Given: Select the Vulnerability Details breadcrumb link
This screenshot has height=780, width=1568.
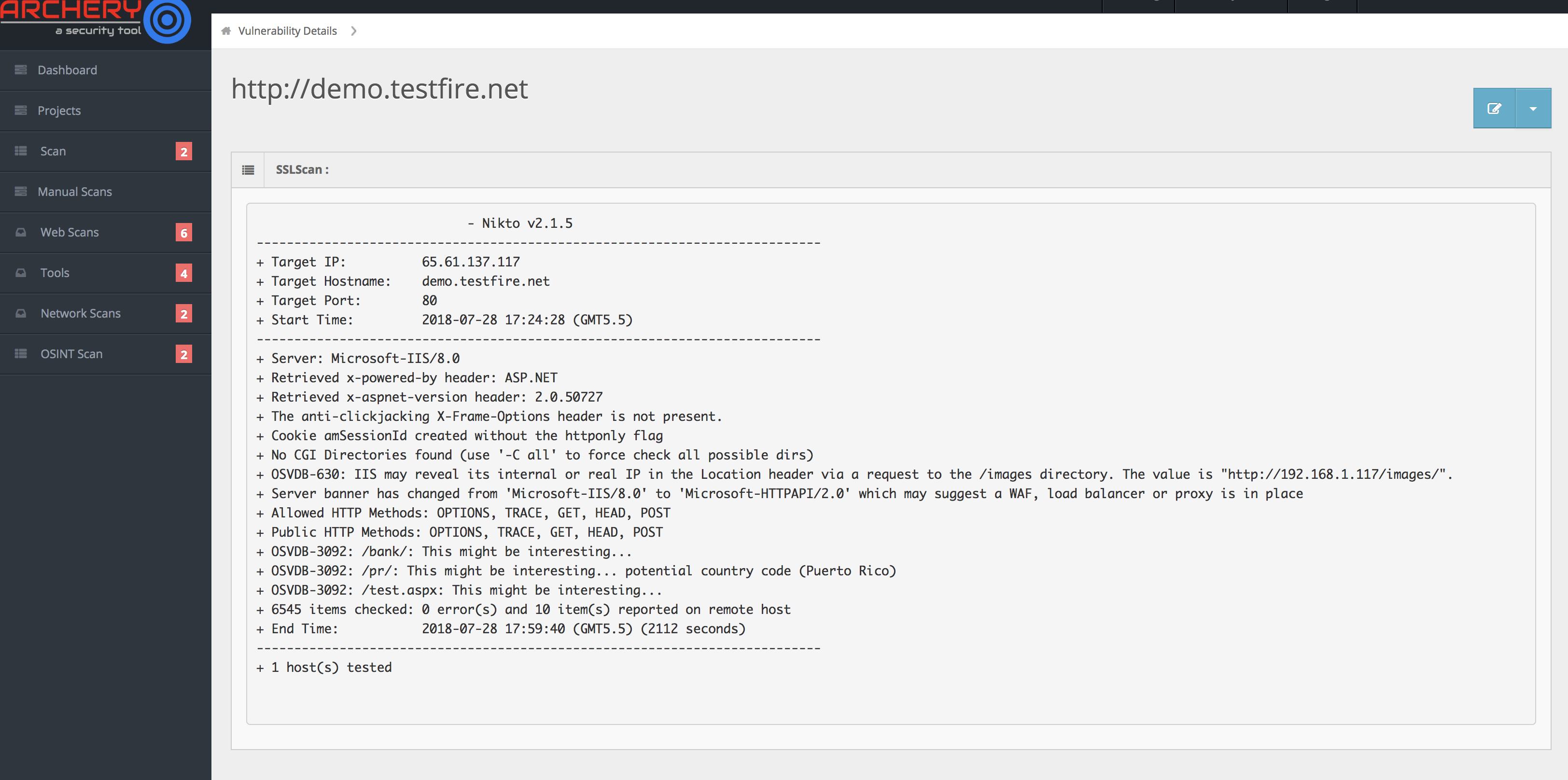Looking at the screenshot, I should 287,31.
